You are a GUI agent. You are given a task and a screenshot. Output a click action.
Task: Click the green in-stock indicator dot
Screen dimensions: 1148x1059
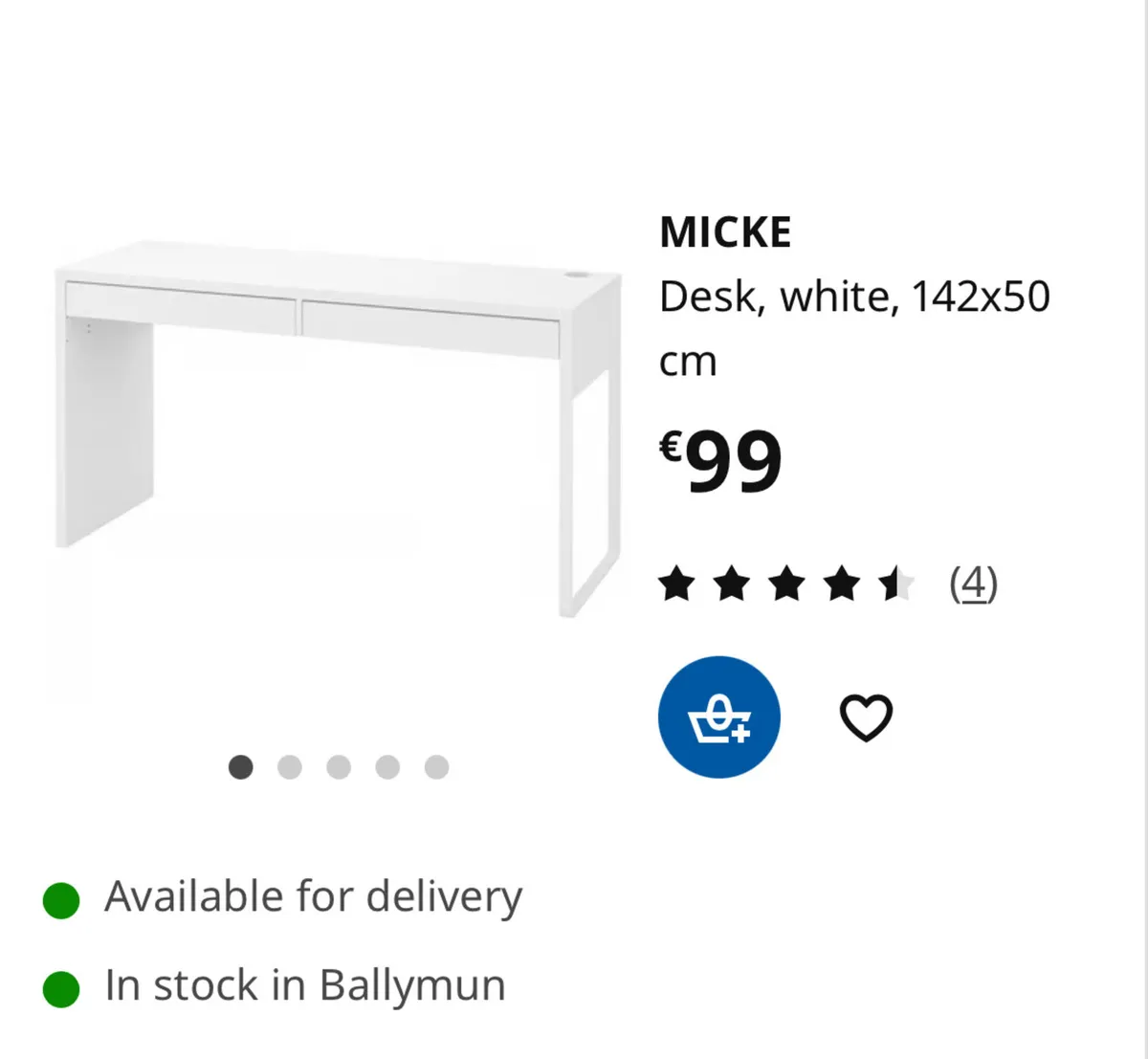[x=60, y=984]
